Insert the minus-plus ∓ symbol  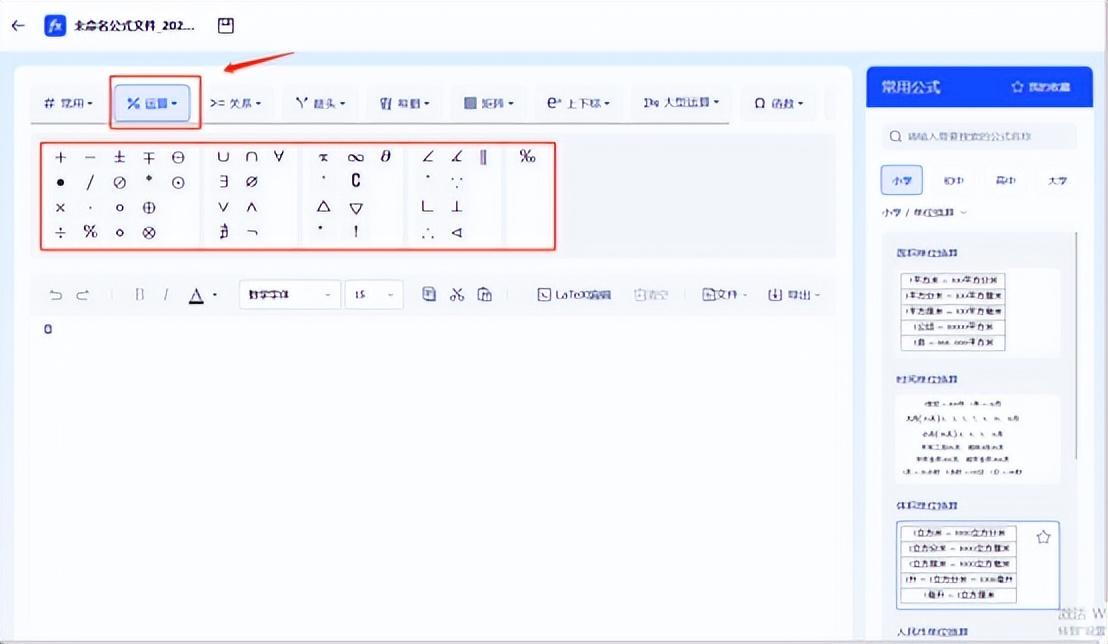pos(148,157)
